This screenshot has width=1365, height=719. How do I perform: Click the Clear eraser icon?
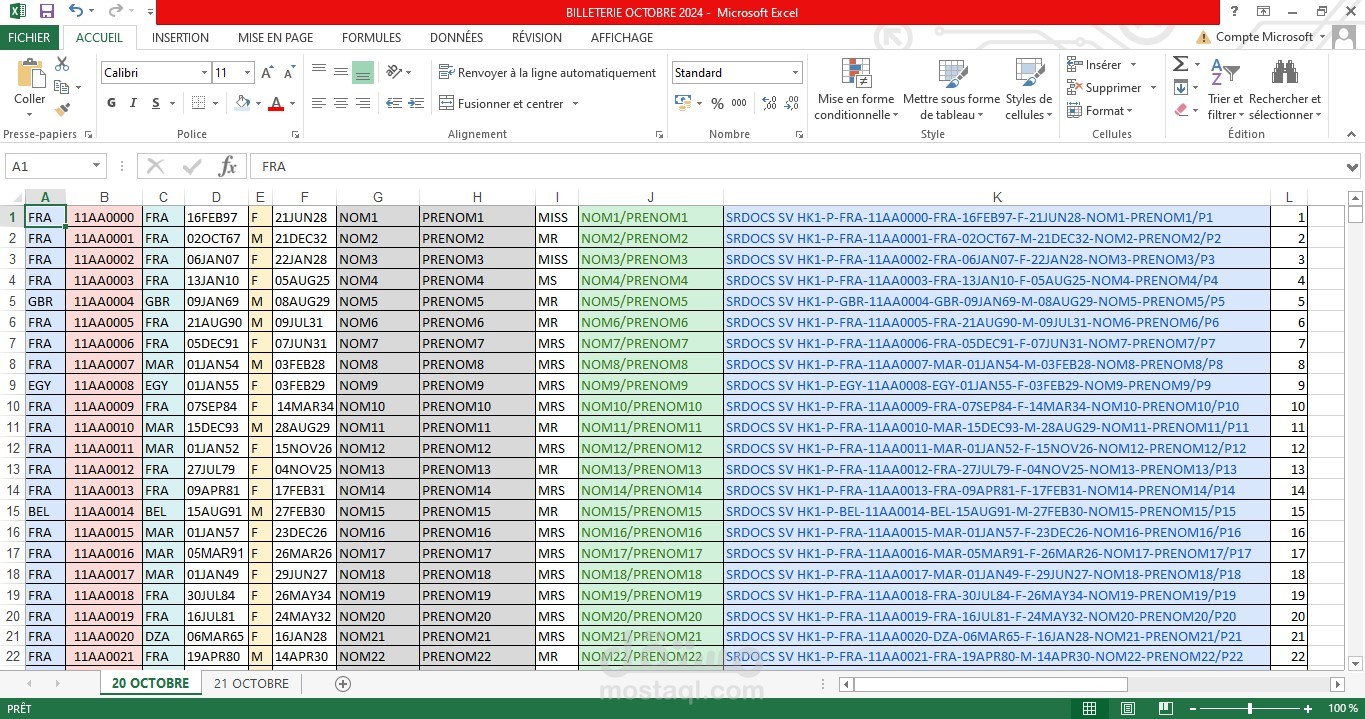pos(1180,110)
